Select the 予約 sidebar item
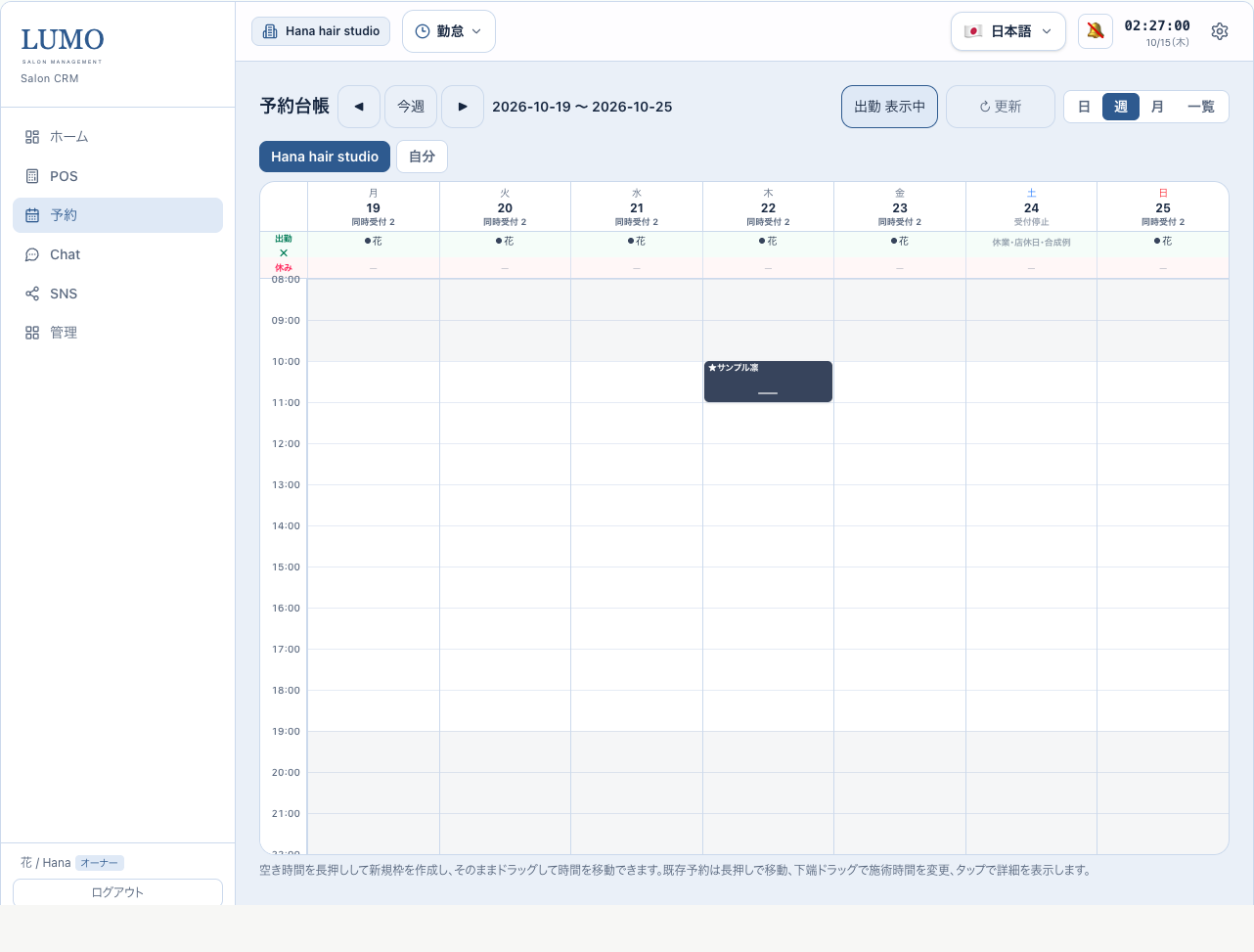This screenshot has width=1254, height=952. 117,215
